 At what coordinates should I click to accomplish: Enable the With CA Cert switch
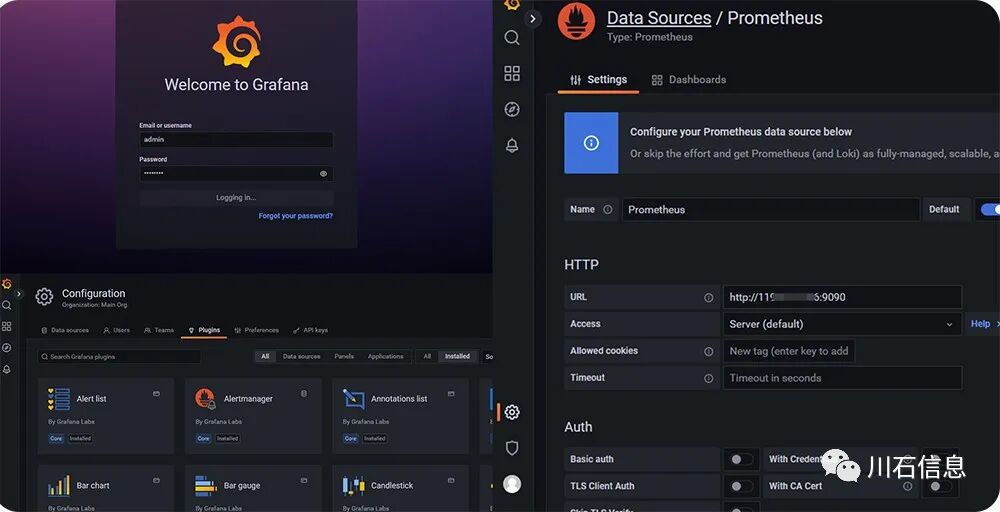(x=940, y=486)
